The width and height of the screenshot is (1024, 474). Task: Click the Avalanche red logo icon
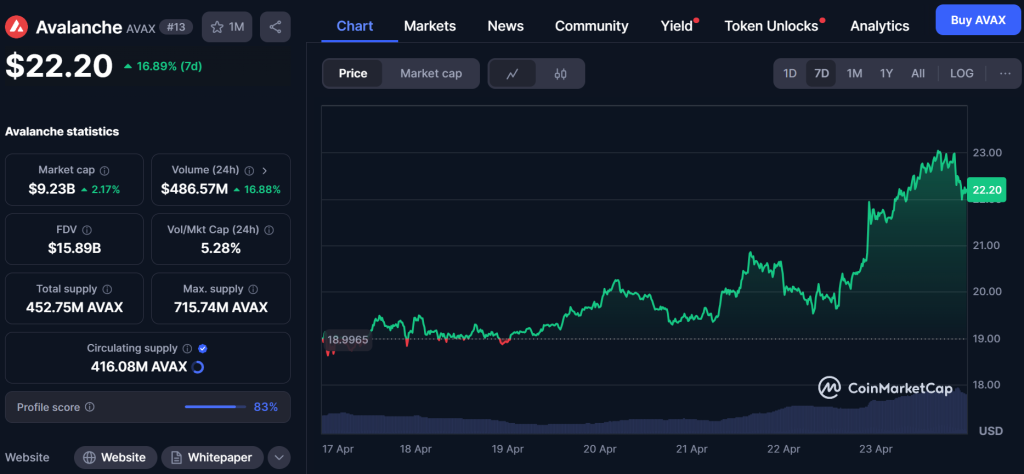click(x=16, y=27)
